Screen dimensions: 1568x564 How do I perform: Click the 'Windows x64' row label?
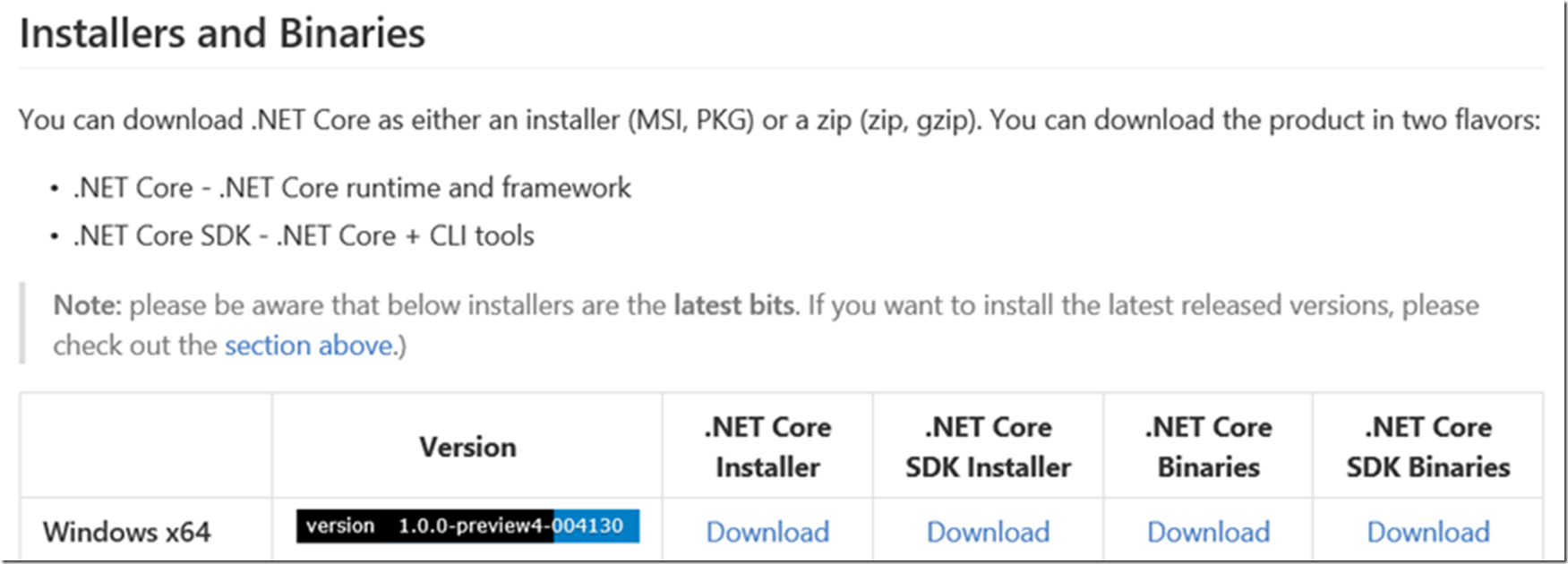click(127, 532)
